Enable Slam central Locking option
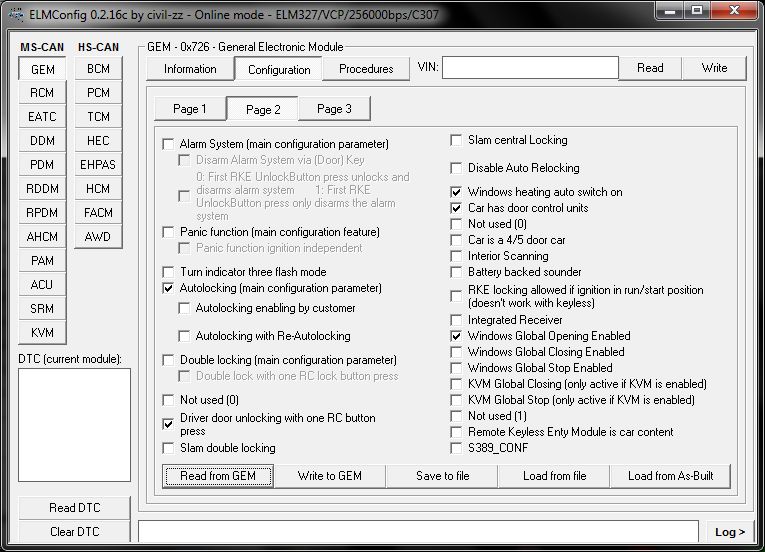Viewport: 765px width, 552px height. coord(456,140)
